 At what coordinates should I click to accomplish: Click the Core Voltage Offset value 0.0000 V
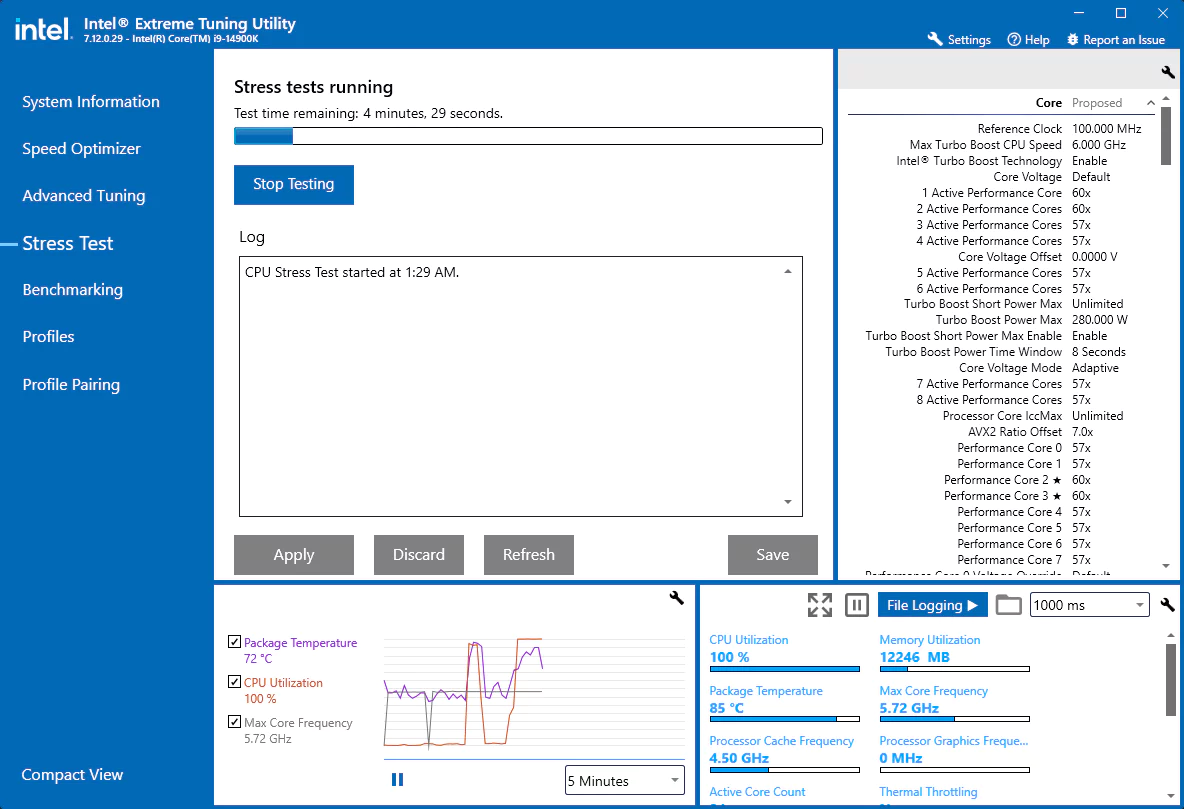point(1094,257)
